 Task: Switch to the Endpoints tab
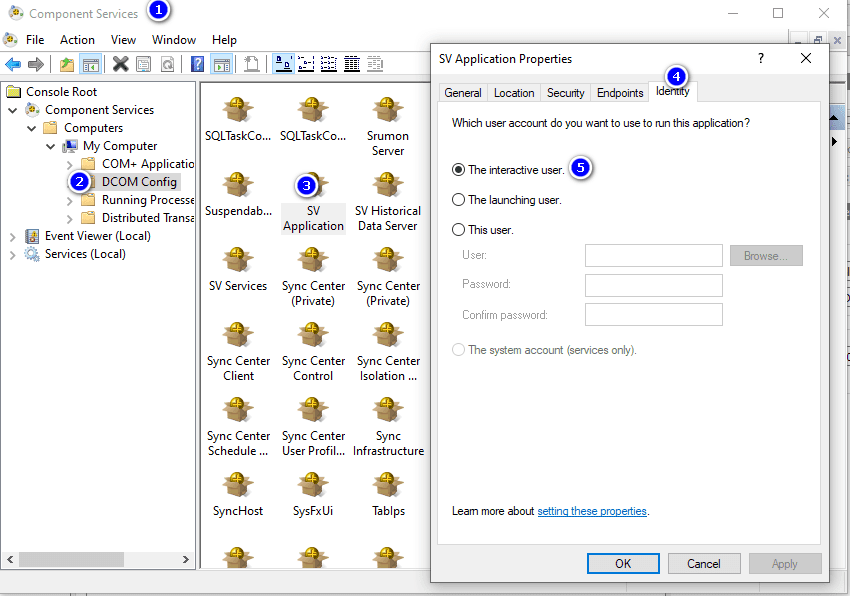pyautogui.click(x=620, y=93)
